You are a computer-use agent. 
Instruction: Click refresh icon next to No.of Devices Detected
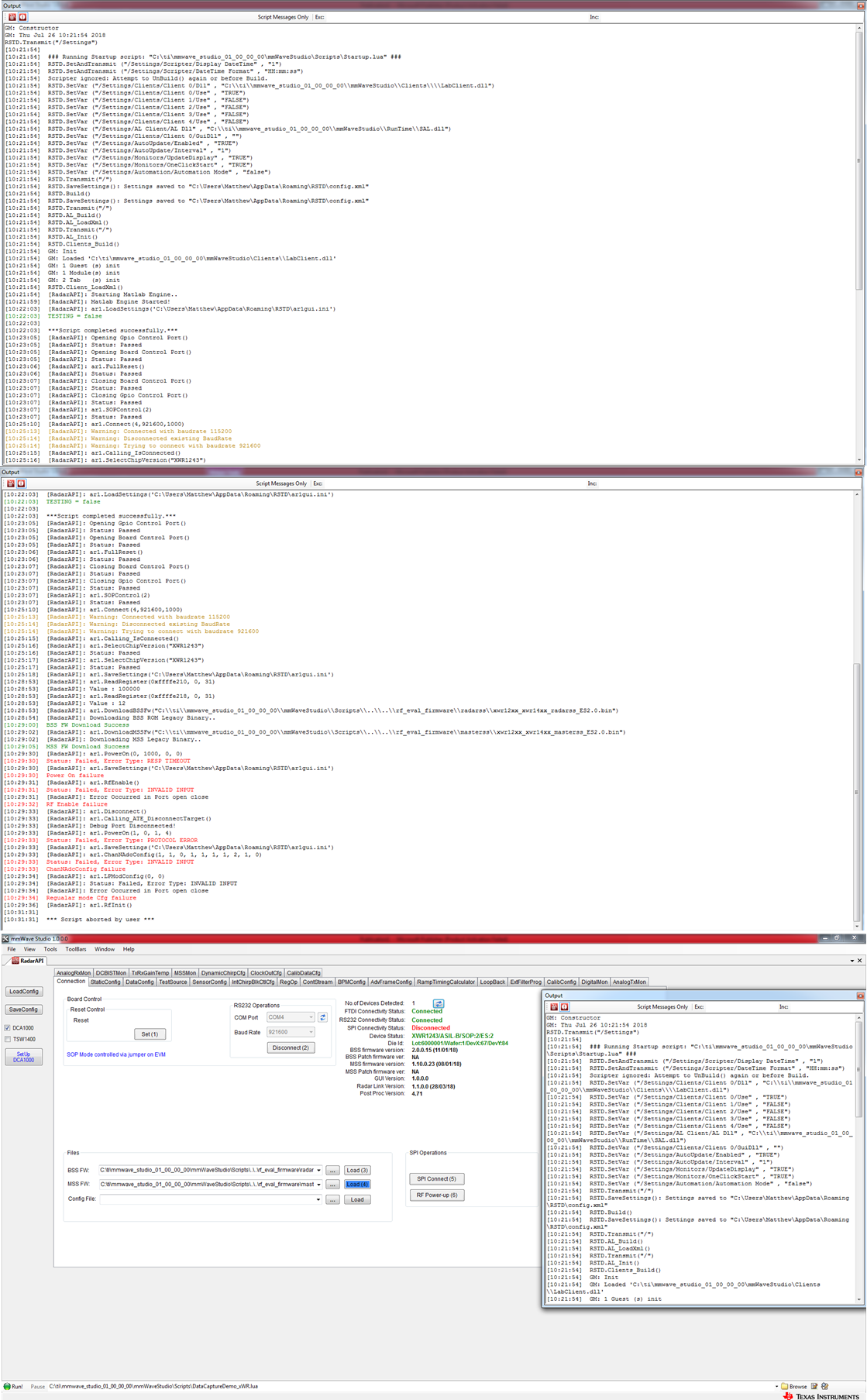(x=439, y=1003)
